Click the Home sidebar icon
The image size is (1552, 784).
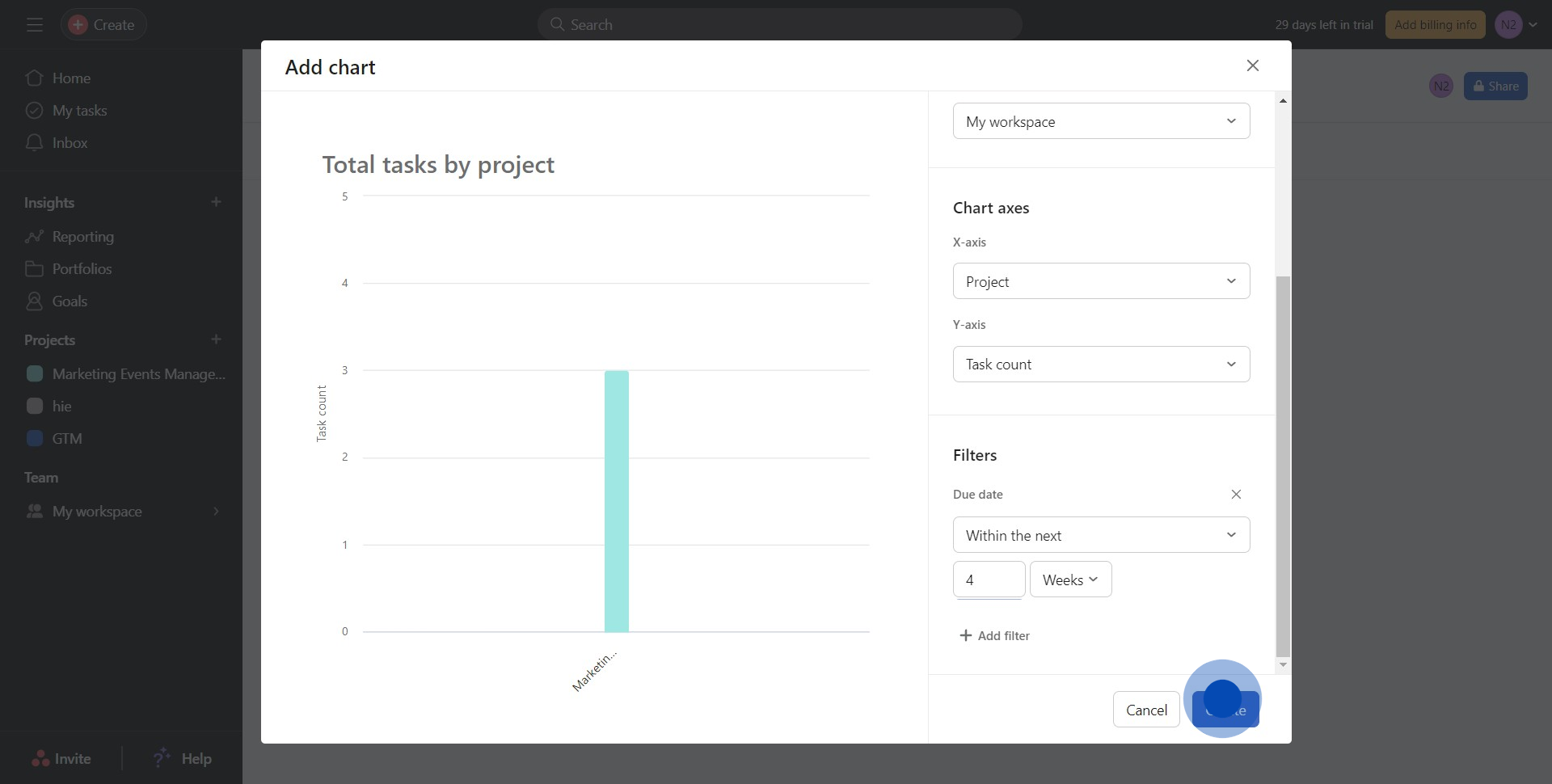point(34,78)
